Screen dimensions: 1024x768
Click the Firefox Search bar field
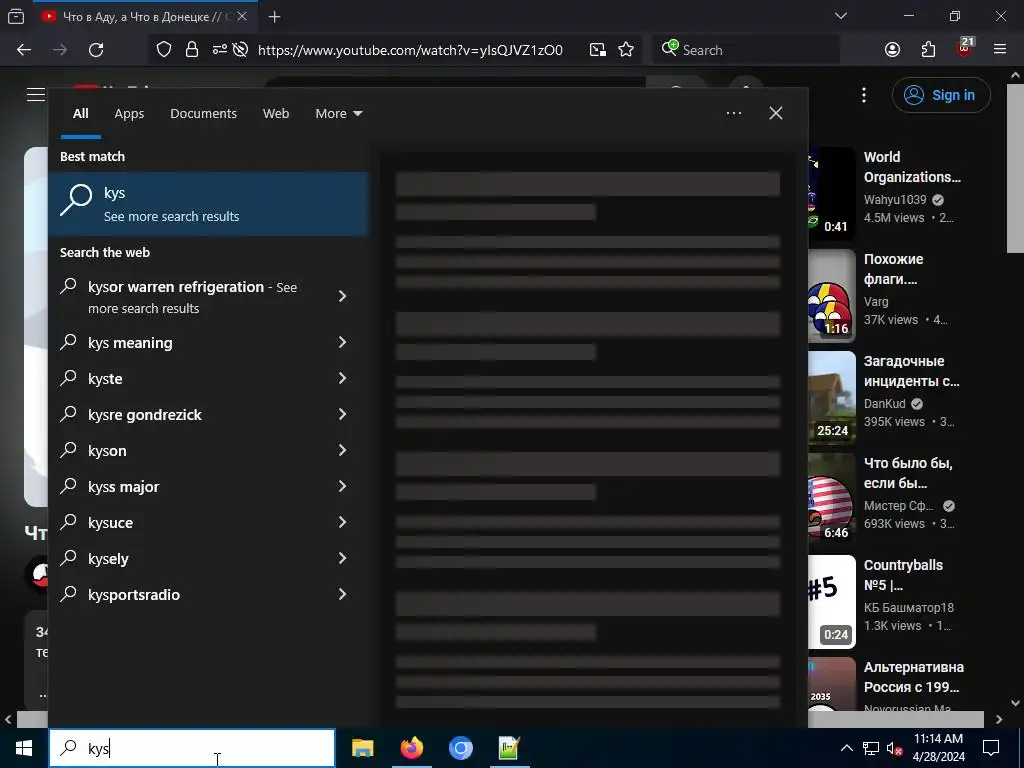pyautogui.click(x=745, y=50)
